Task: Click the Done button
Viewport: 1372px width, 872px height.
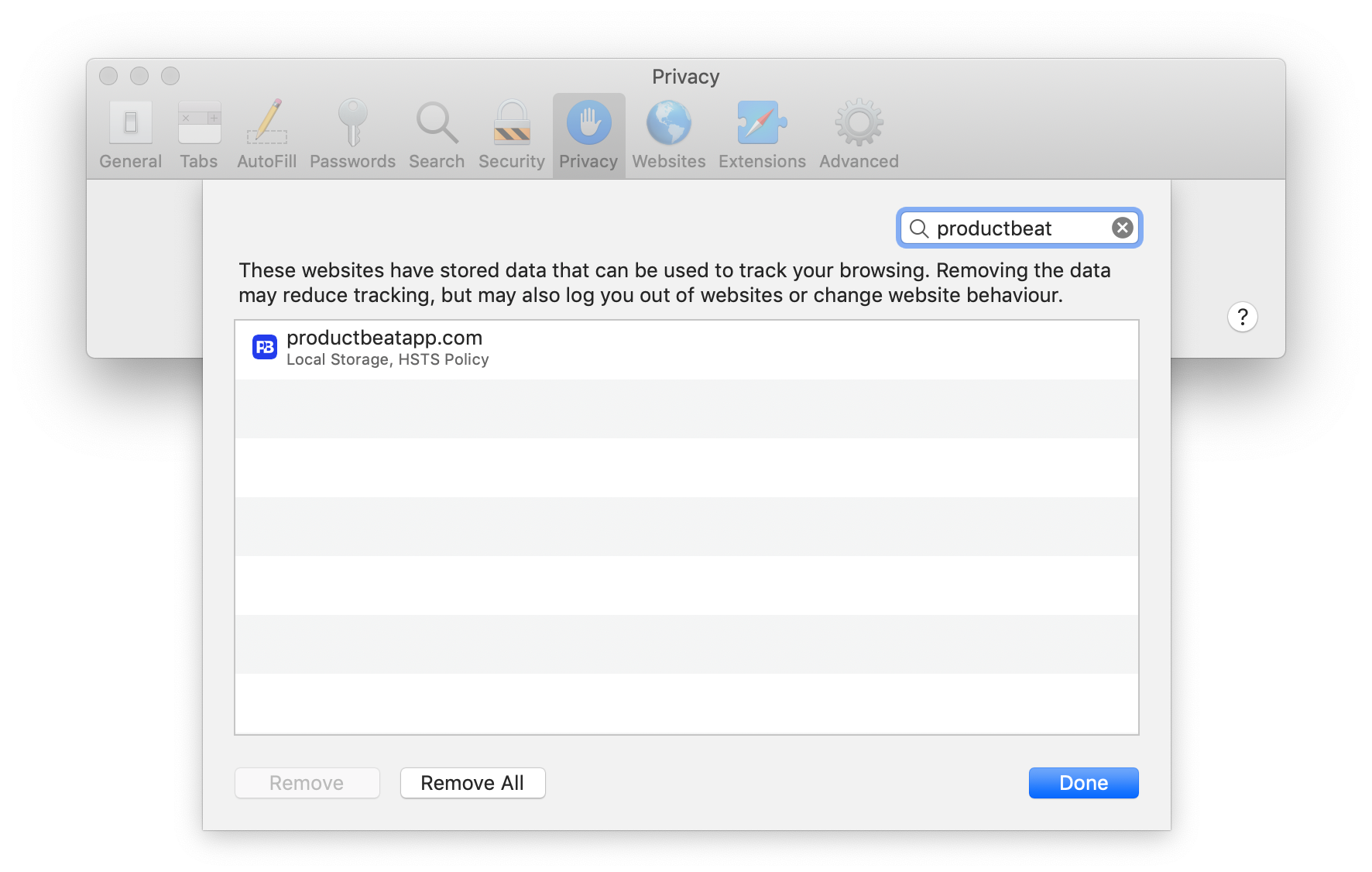Action: tap(1083, 783)
